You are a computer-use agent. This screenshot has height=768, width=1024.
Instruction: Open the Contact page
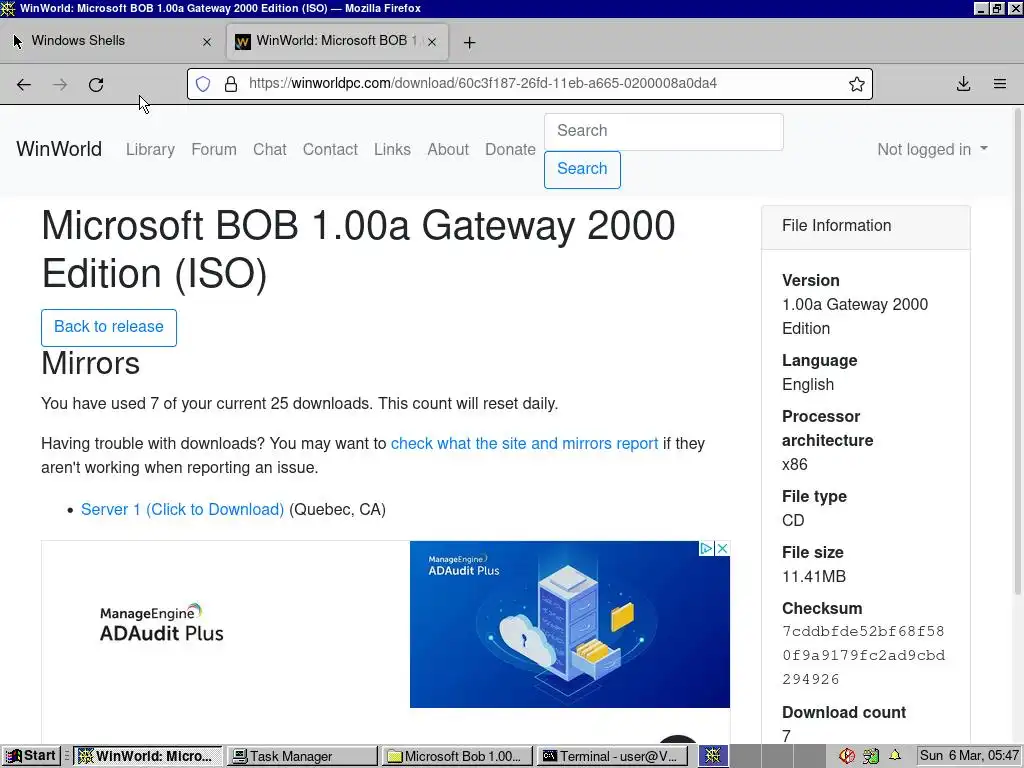click(330, 150)
